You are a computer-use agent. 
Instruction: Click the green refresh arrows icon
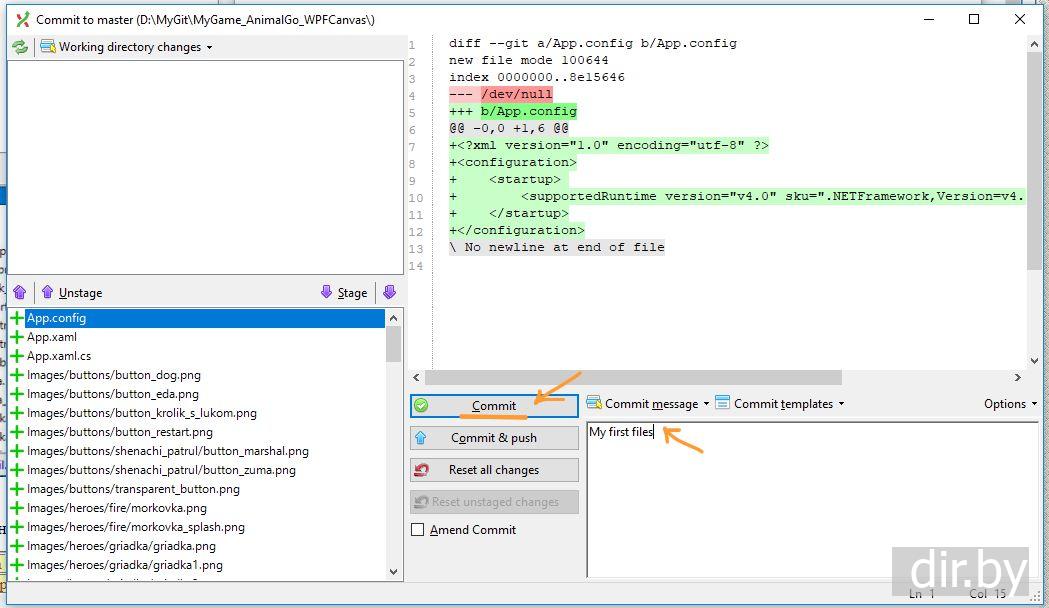pyautogui.click(x=20, y=47)
